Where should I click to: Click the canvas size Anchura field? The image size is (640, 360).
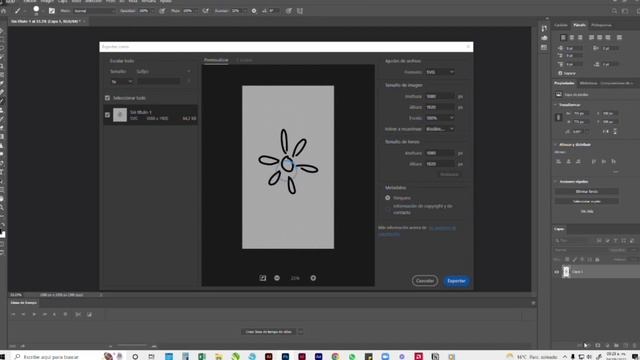pos(440,153)
